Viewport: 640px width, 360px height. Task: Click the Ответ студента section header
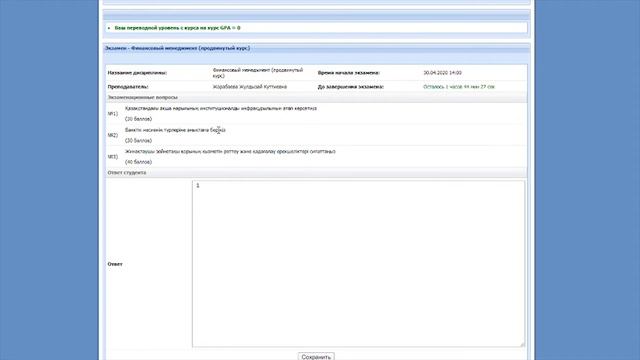316,173
